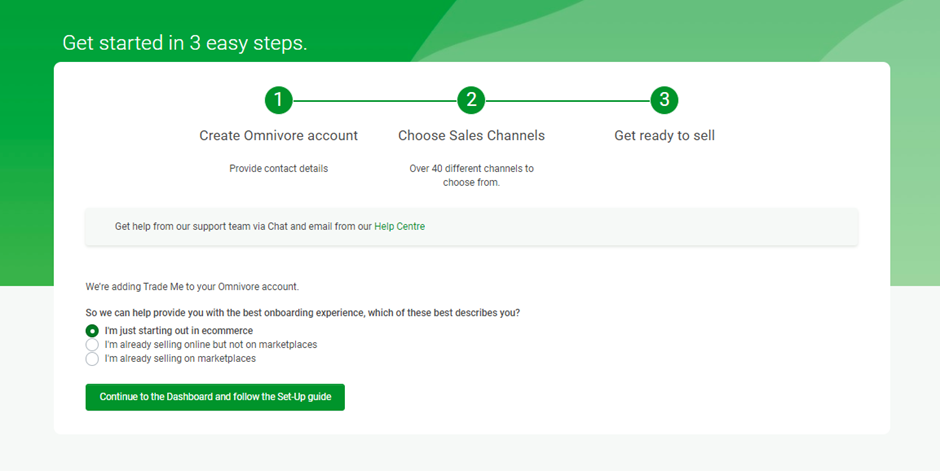Continue to the Dashboard and Set-Up guide
This screenshot has height=471, width=940.
coord(215,397)
